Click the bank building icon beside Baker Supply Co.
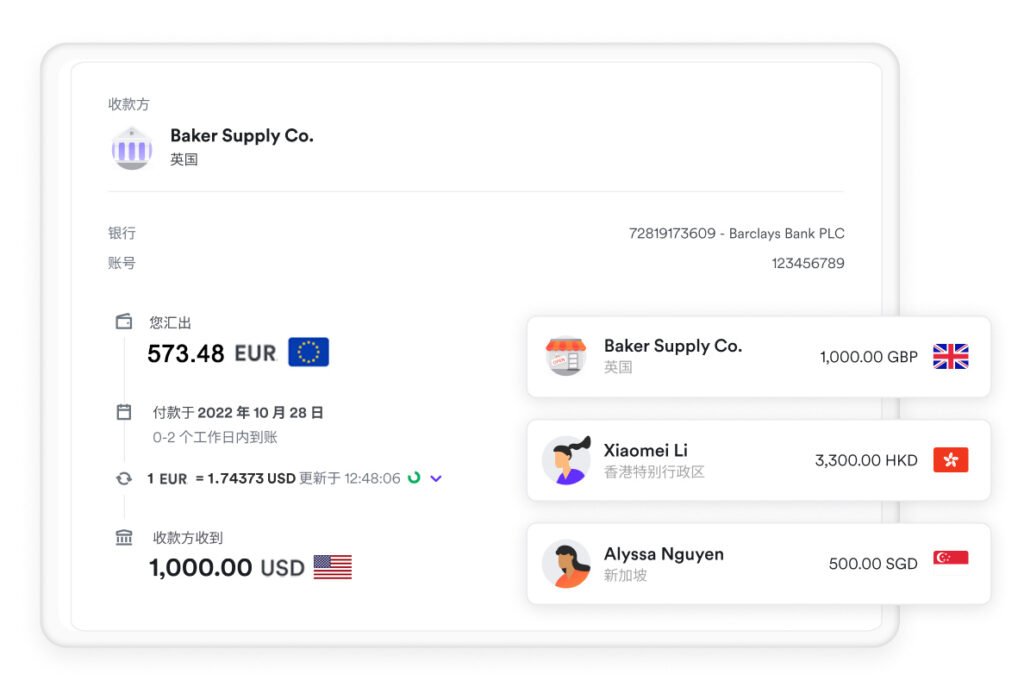Screen dimensions: 1024x693 click(x=132, y=149)
